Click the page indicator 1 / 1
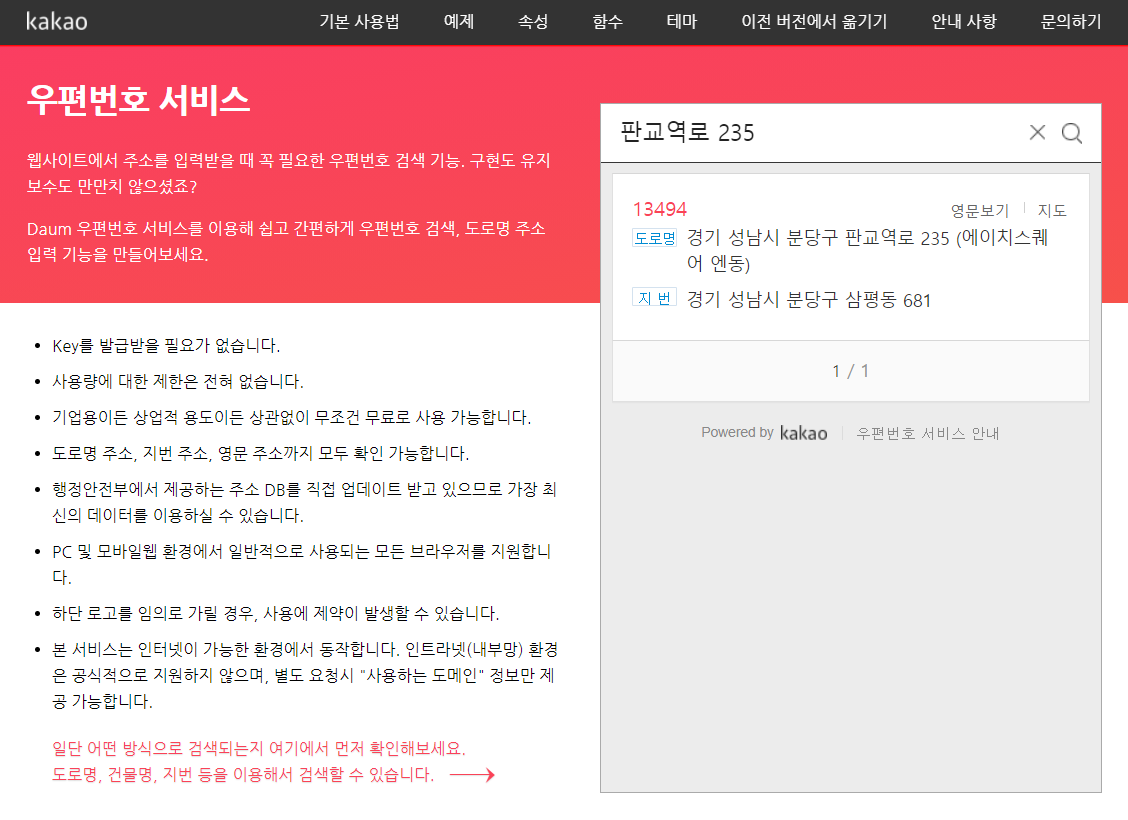 click(850, 371)
